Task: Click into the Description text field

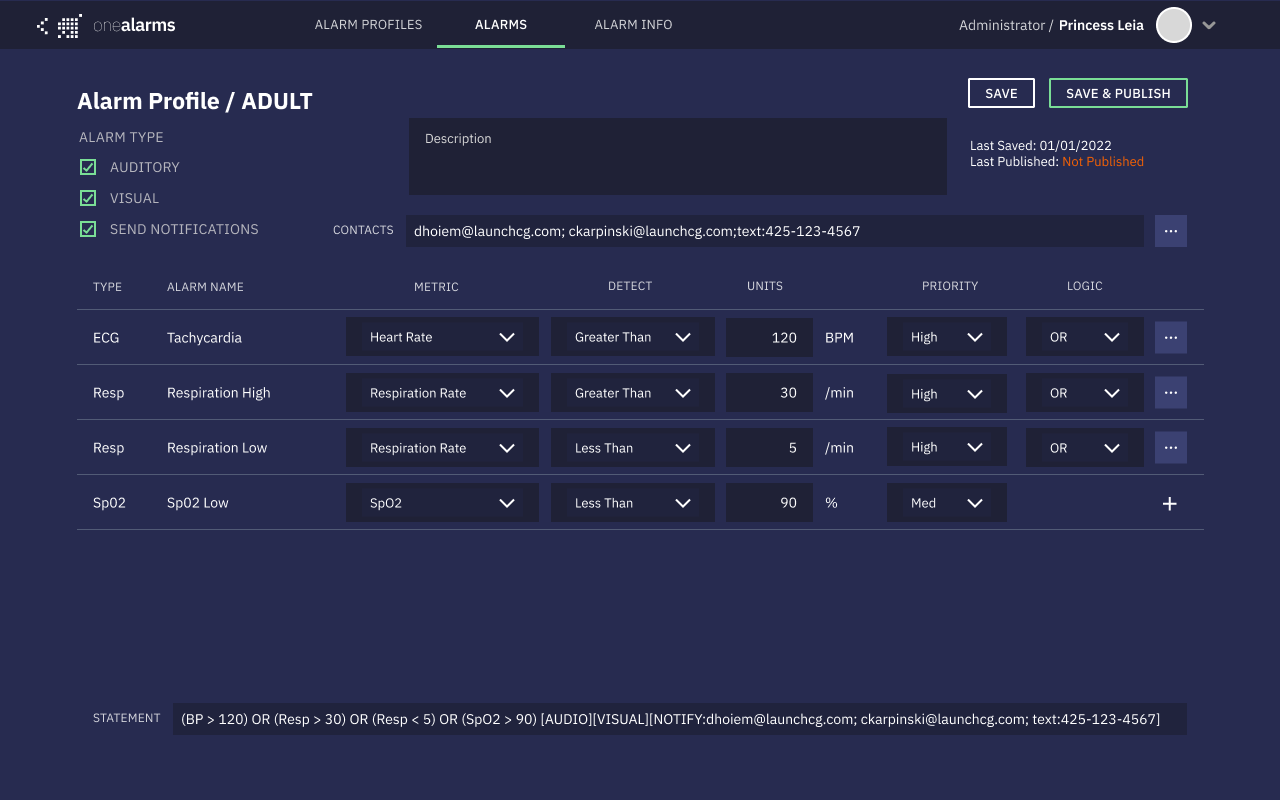Action: pyautogui.click(x=677, y=157)
